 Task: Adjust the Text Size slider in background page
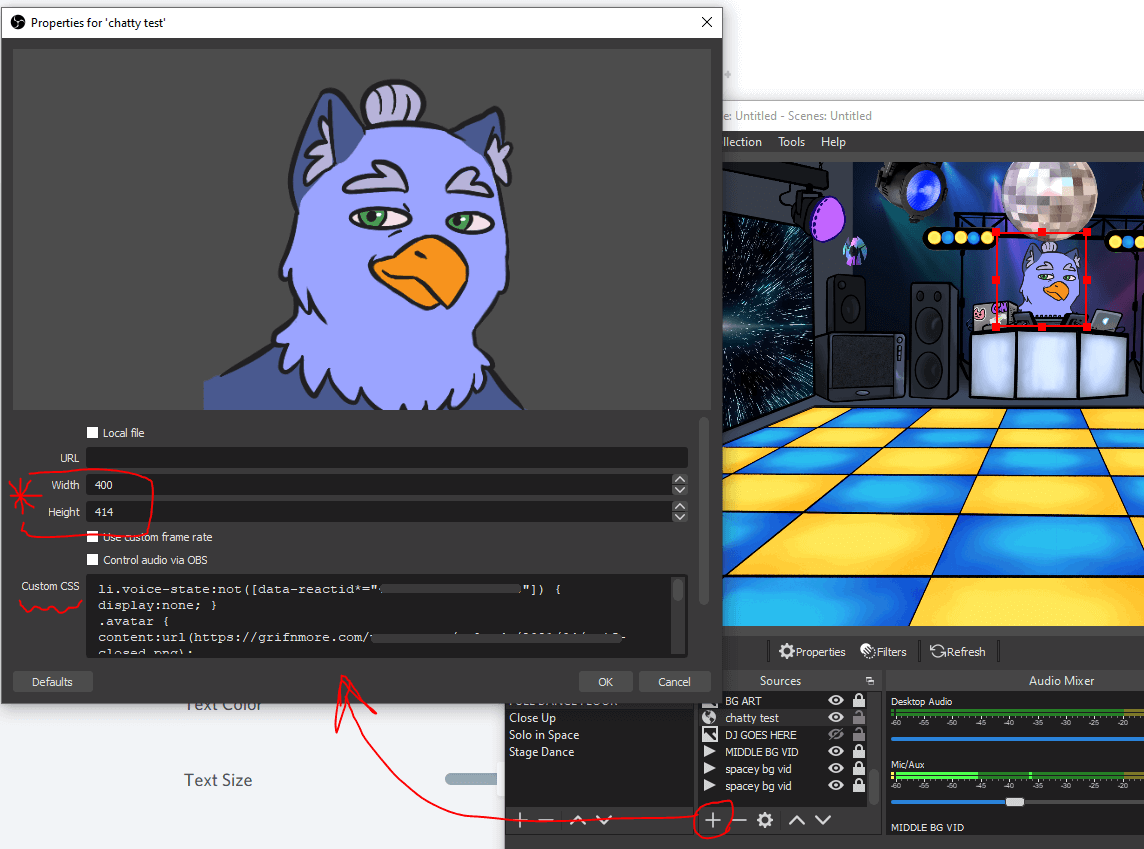471,779
